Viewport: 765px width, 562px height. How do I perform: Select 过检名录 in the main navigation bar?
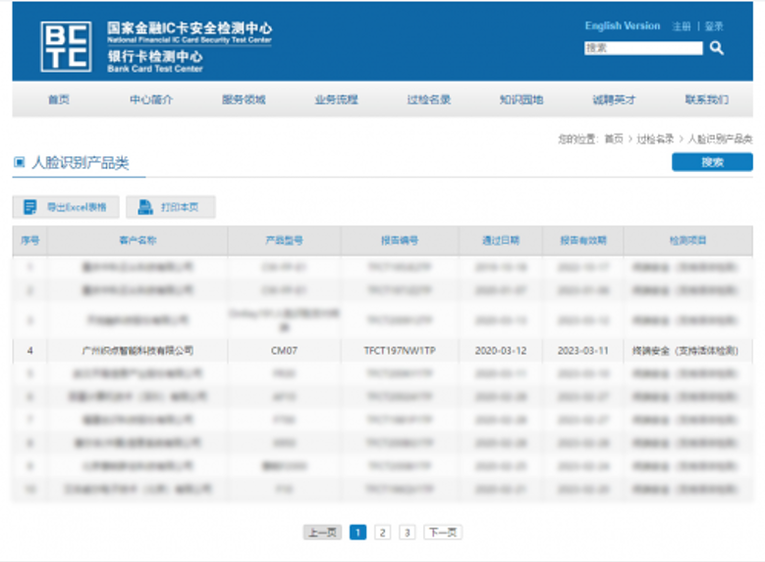429,99
